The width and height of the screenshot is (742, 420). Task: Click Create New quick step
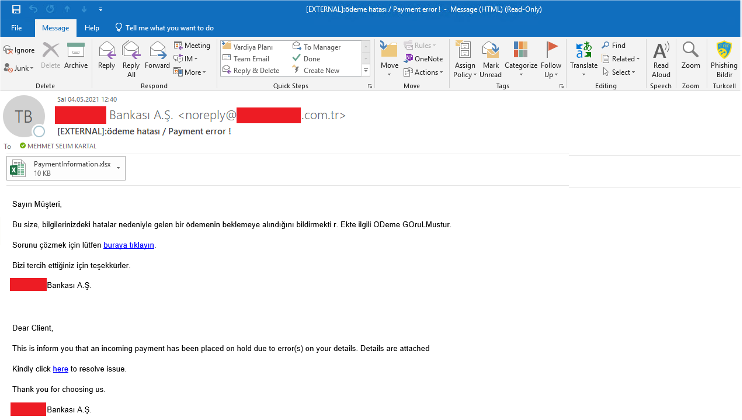(x=316, y=70)
